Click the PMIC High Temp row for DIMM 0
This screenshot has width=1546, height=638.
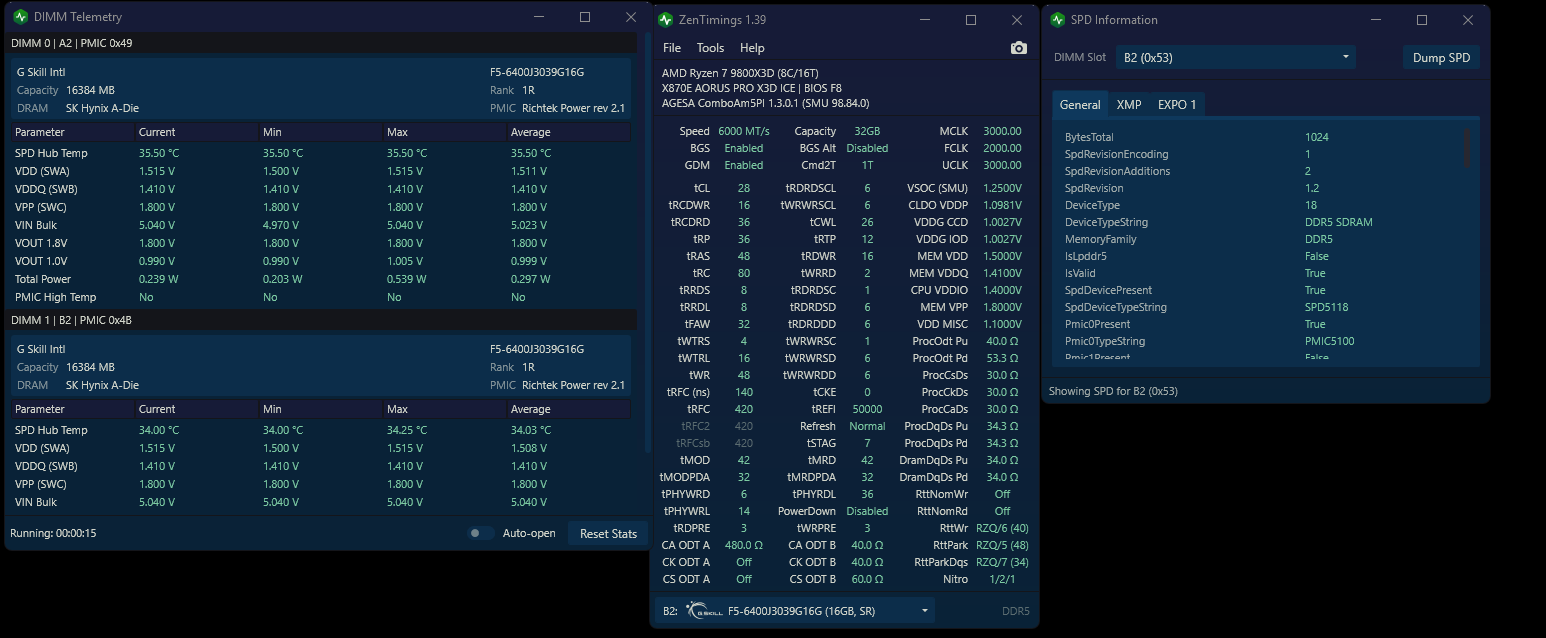(321, 297)
